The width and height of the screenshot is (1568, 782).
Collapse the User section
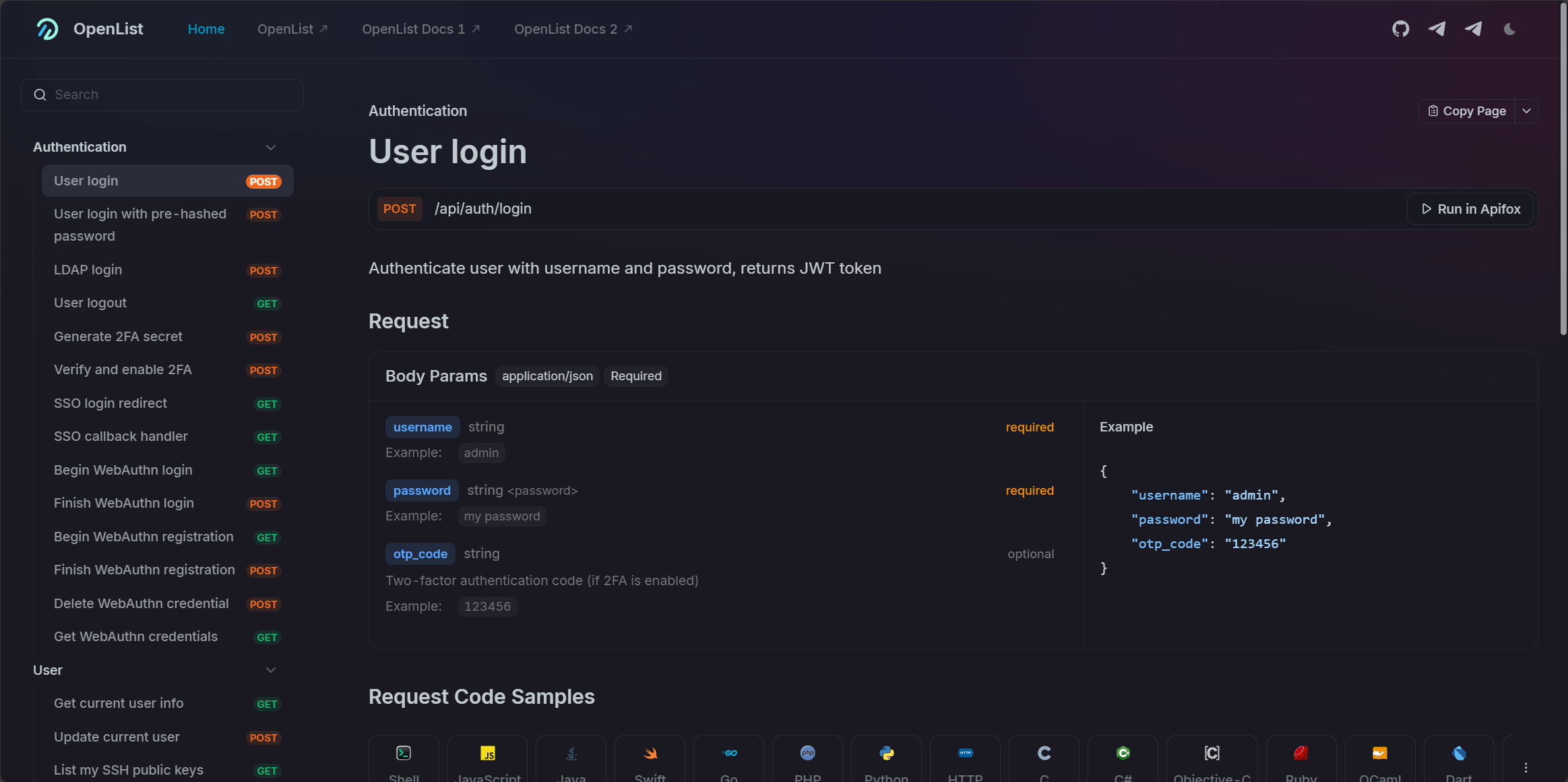(270, 669)
